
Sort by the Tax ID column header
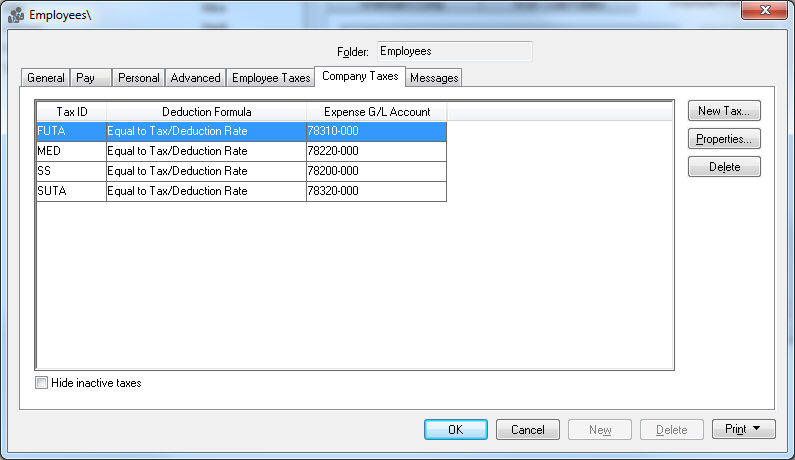pyautogui.click(x=71, y=112)
